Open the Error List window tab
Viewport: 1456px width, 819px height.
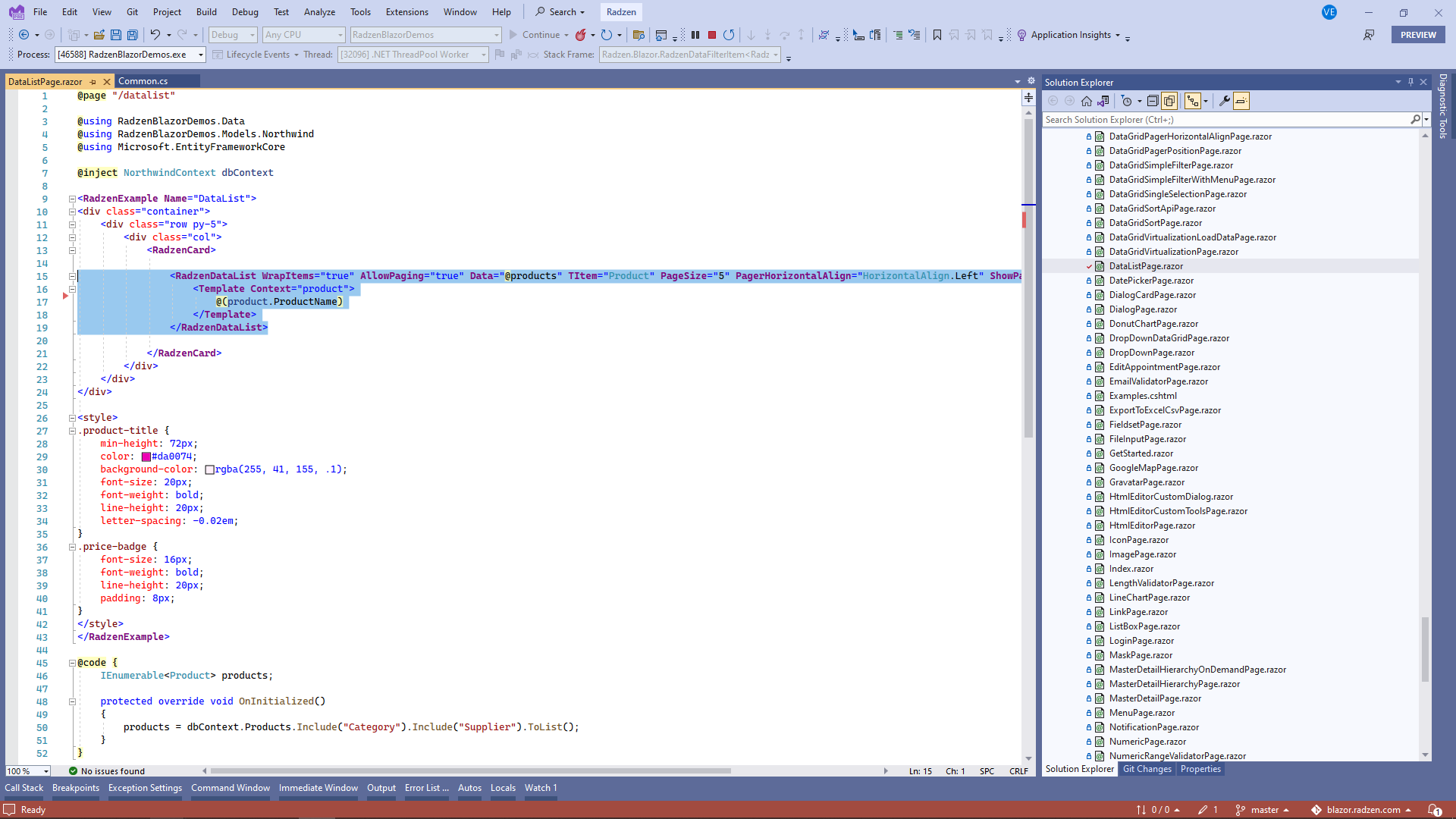(x=426, y=788)
